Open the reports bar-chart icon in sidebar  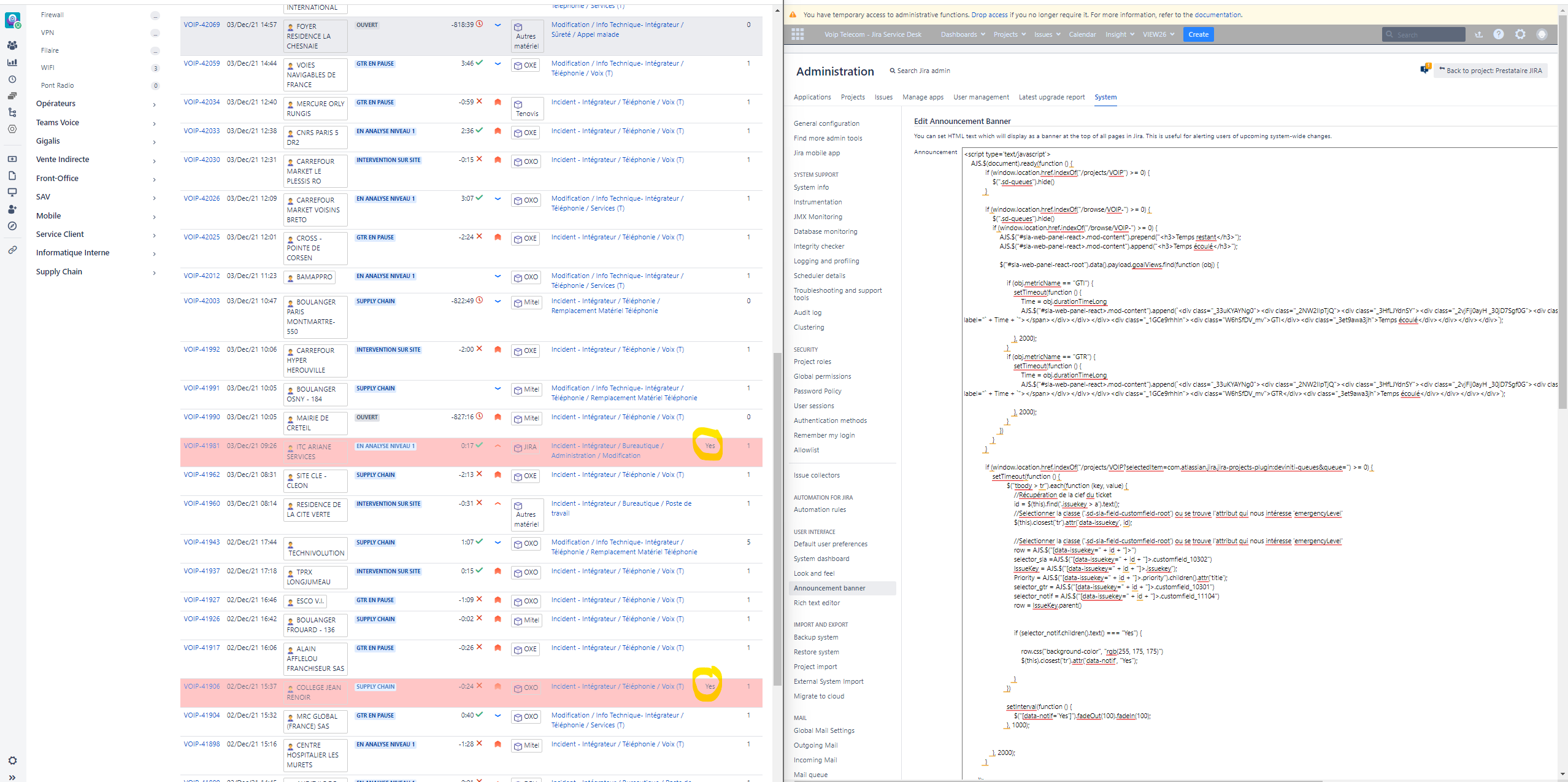12,63
